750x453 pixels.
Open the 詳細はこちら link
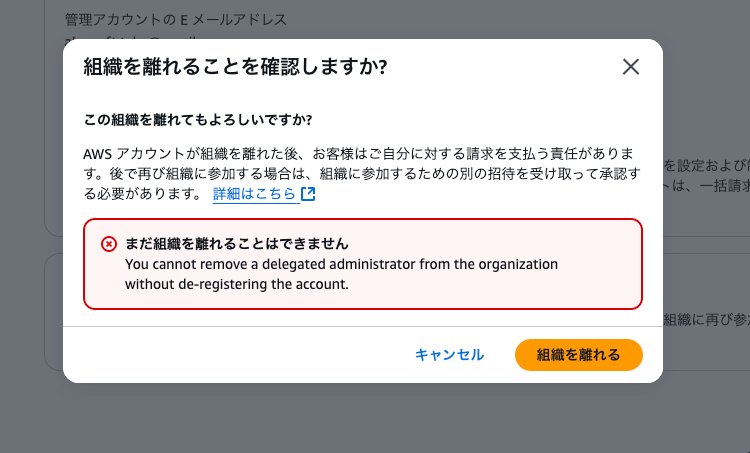pos(254,194)
